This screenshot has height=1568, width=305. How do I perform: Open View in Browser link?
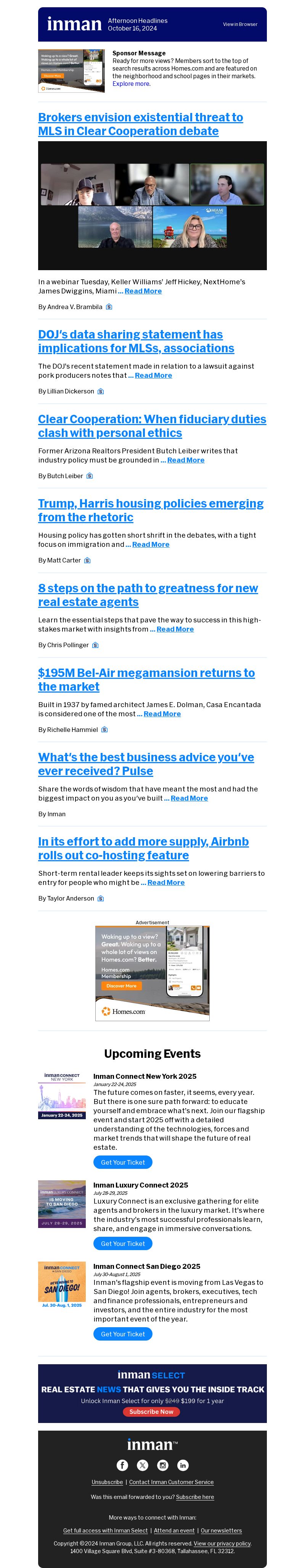point(240,24)
